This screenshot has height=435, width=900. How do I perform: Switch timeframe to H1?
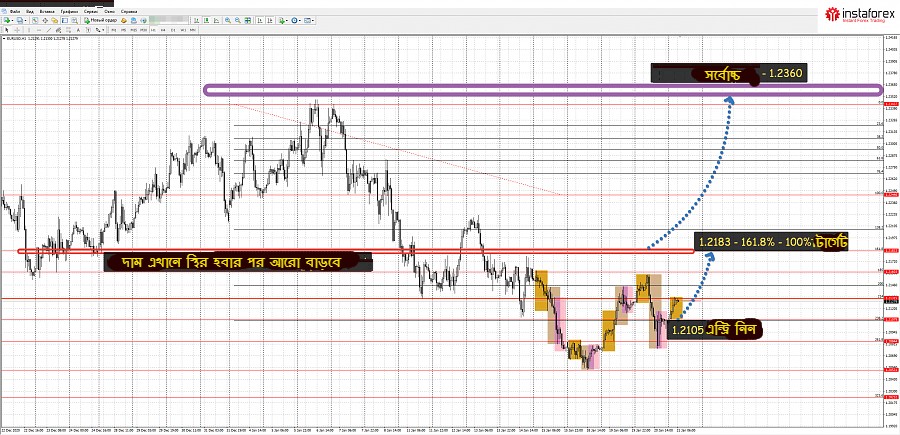pos(153,30)
